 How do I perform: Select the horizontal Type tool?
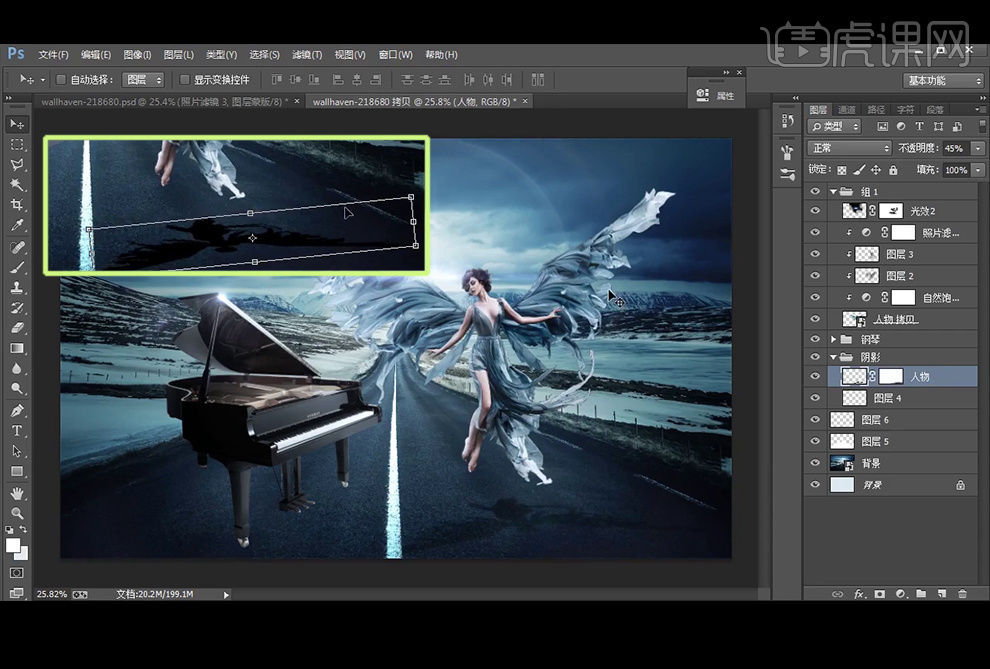tap(17, 431)
